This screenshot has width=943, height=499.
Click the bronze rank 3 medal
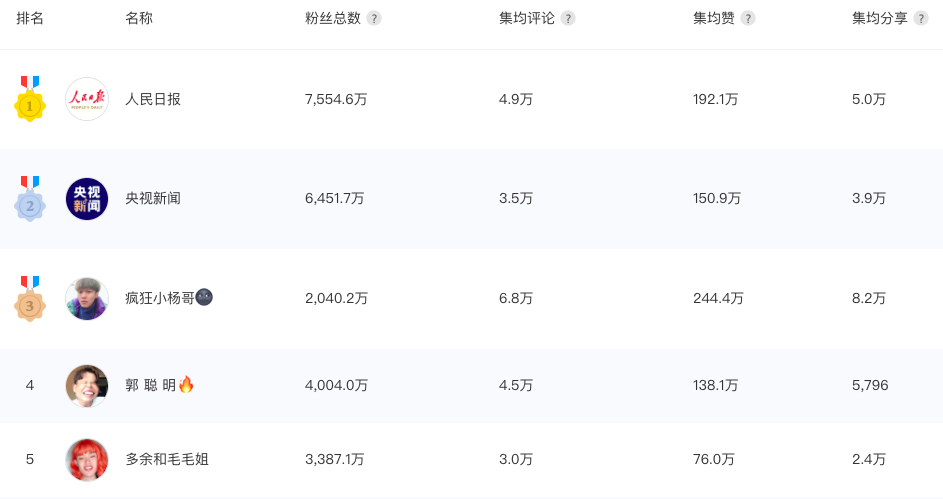pyautogui.click(x=30, y=299)
